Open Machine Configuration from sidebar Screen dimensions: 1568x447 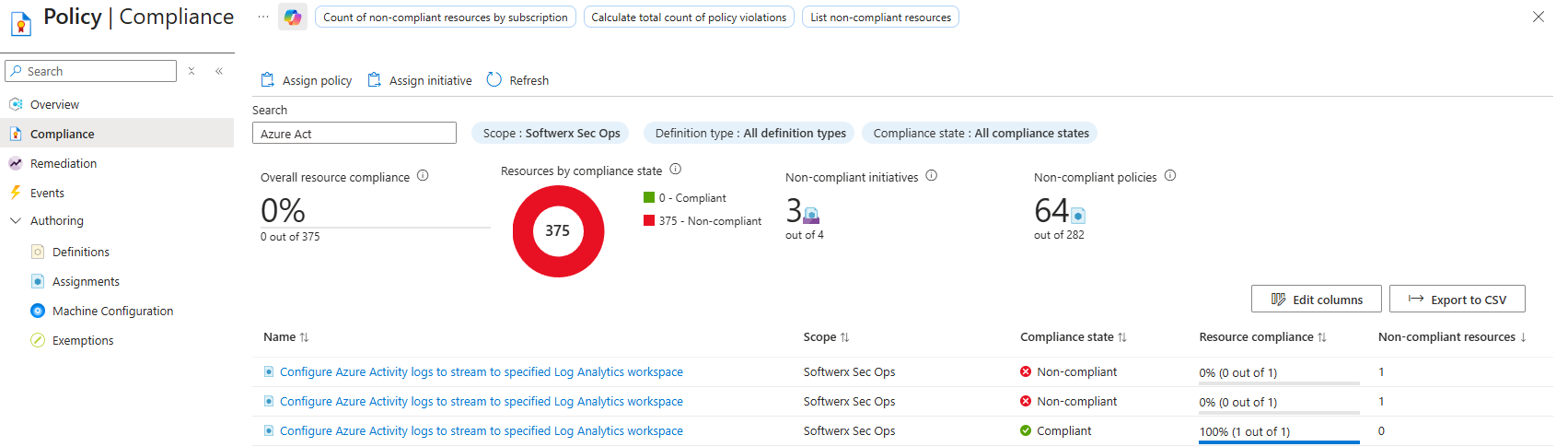pos(112,312)
